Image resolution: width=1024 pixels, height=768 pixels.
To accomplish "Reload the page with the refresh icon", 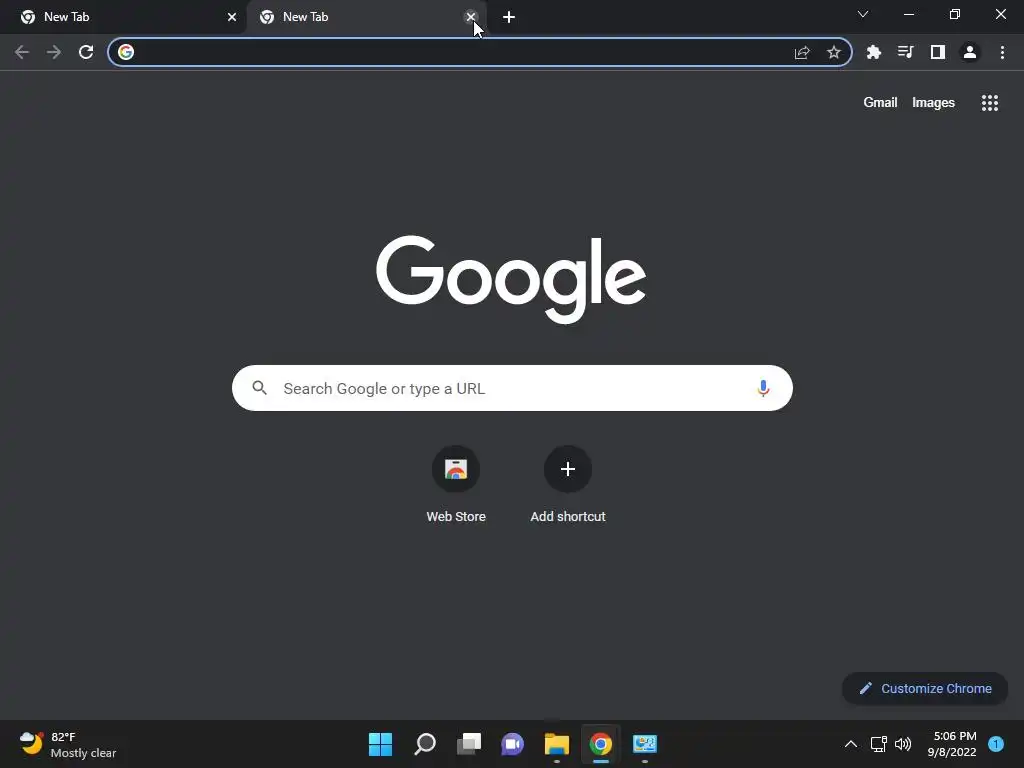I will tap(86, 52).
